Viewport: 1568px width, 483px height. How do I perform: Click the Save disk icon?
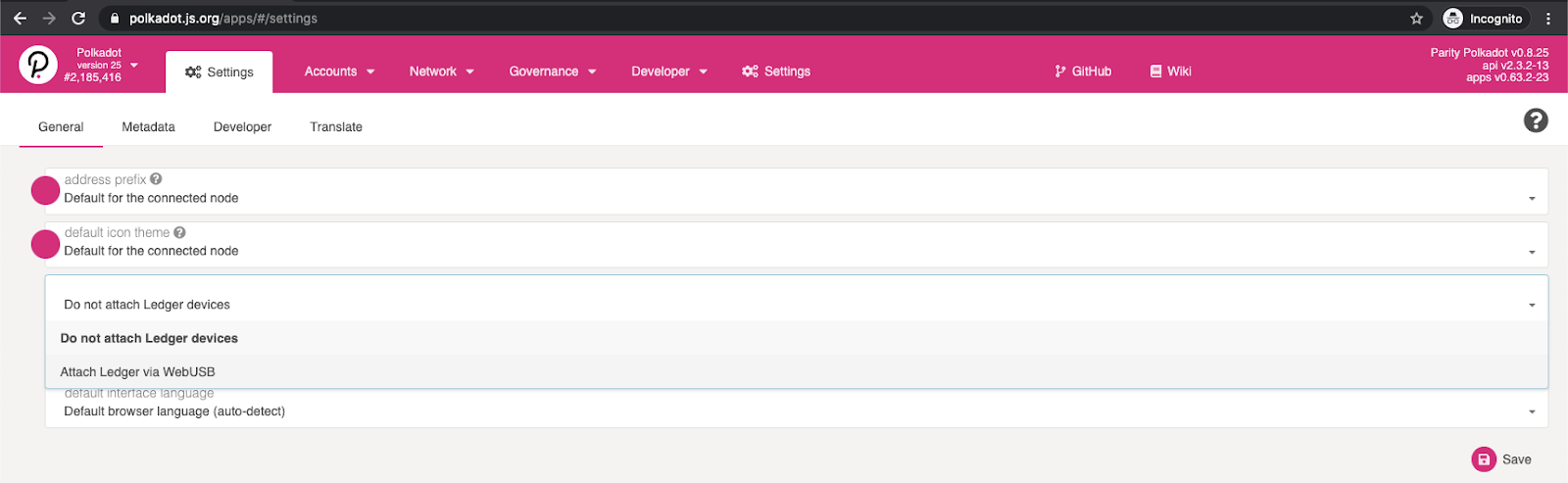(x=1484, y=459)
